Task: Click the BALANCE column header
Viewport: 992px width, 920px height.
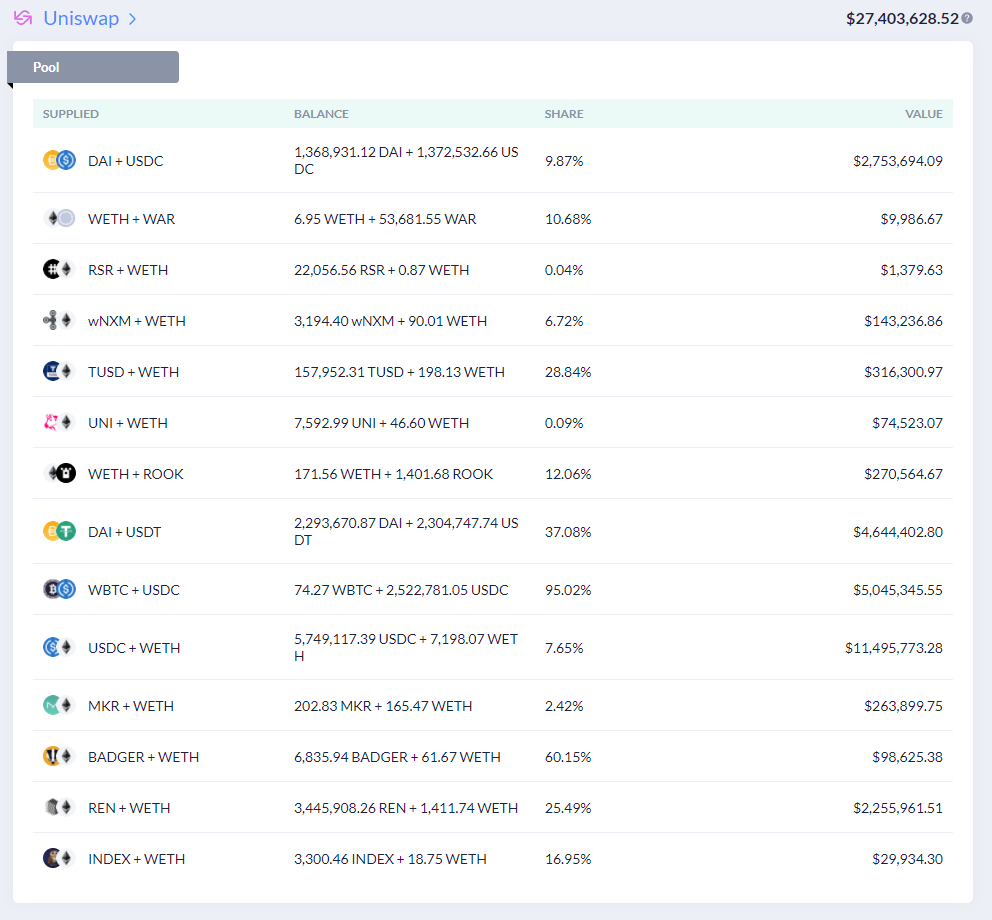Action: click(321, 114)
